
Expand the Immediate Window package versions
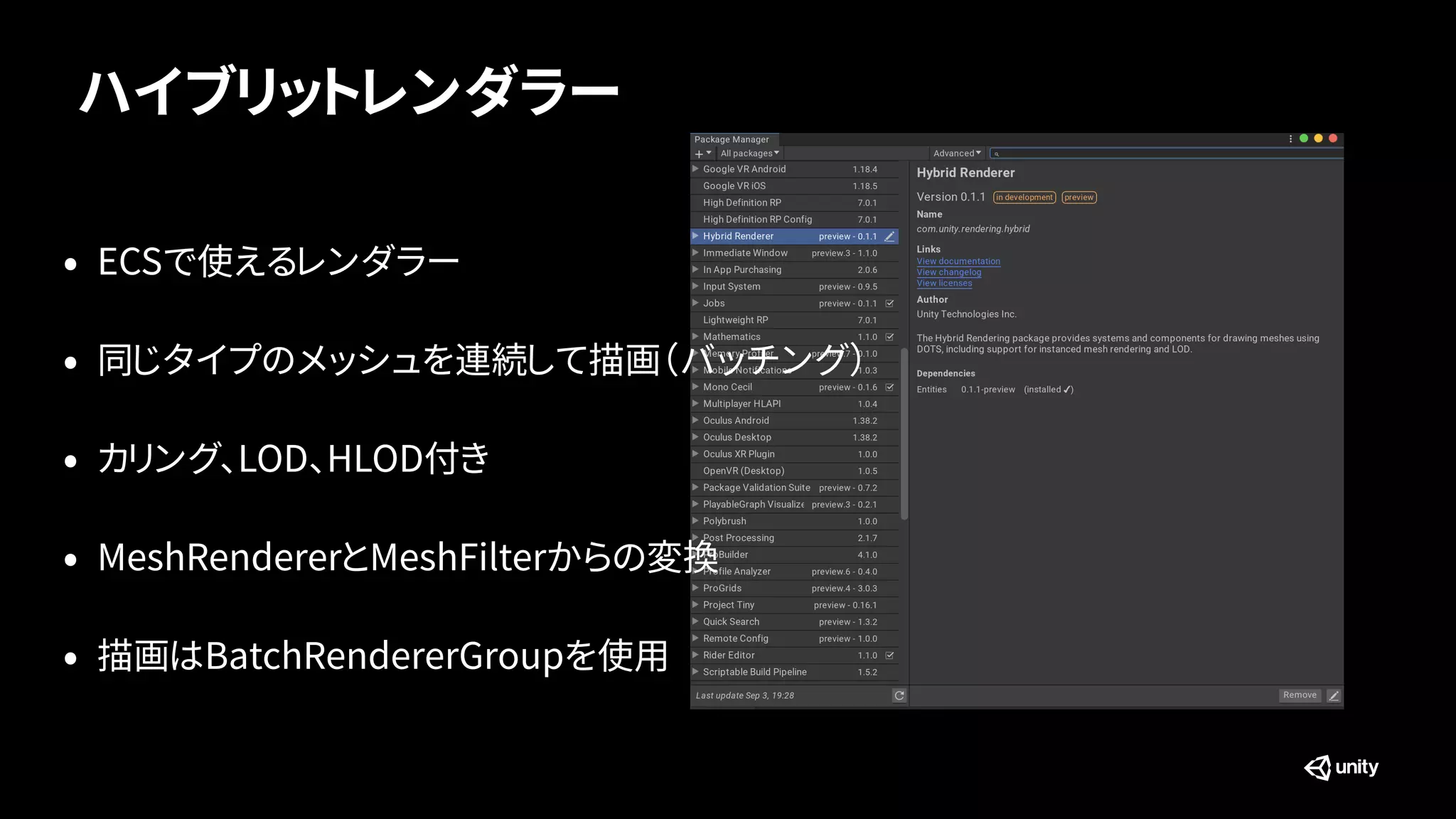[x=696, y=252]
